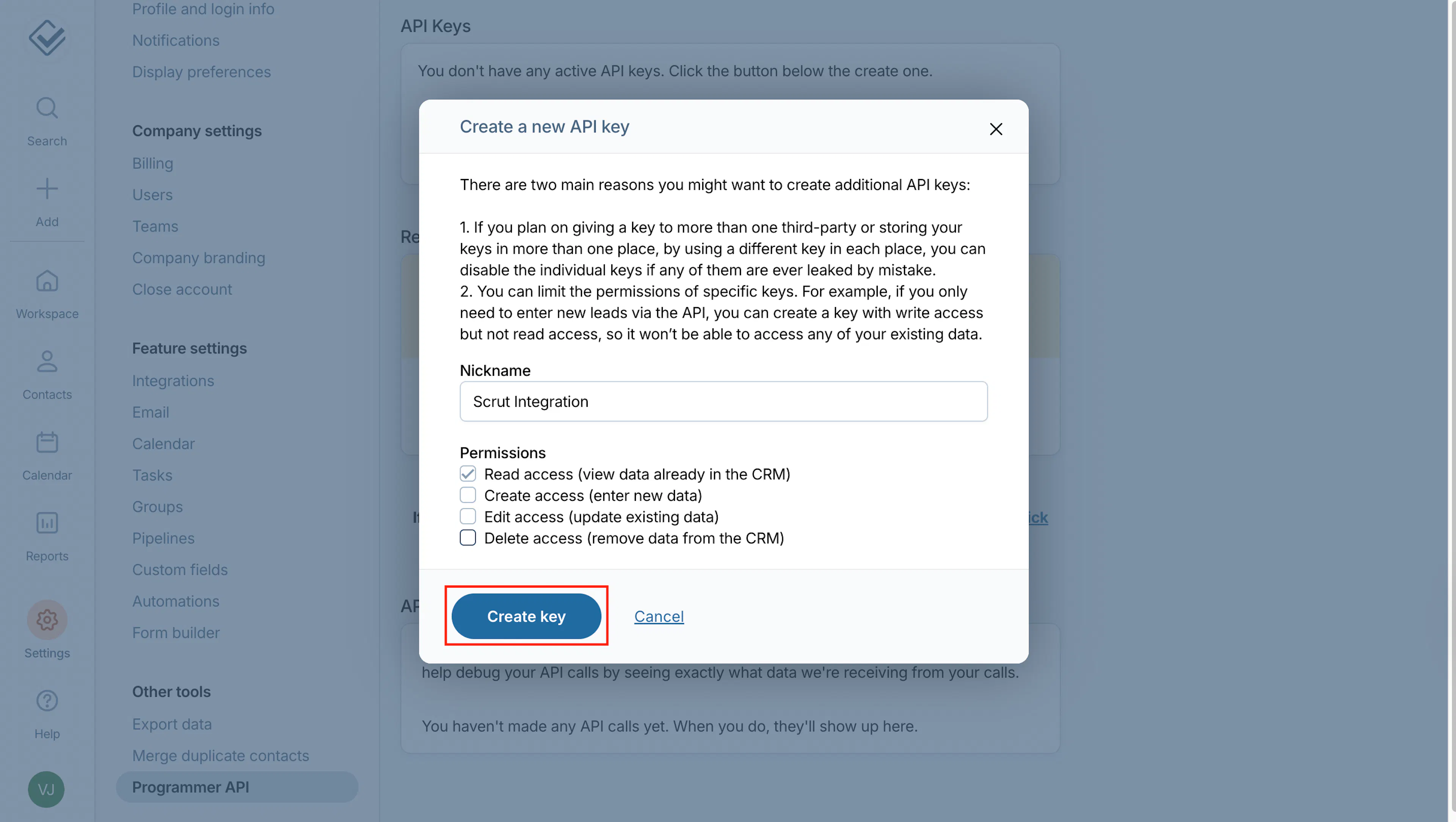
Task: Select Integrations in Feature settings
Action: 173,380
